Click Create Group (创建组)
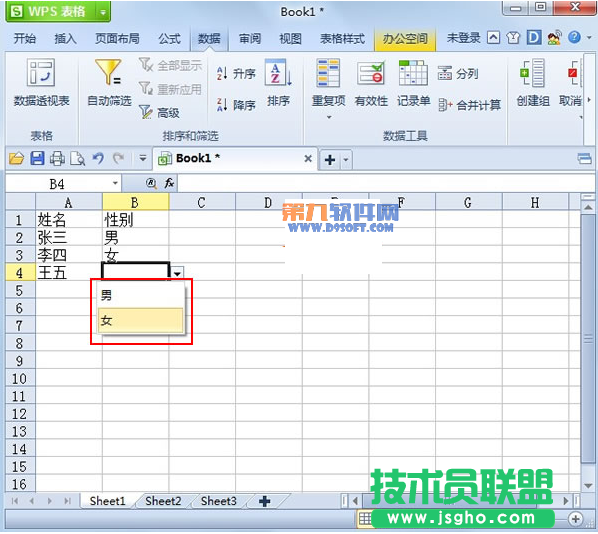Viewport: 598px width, 534px height. pyautogui.click(x=533, y=82)
